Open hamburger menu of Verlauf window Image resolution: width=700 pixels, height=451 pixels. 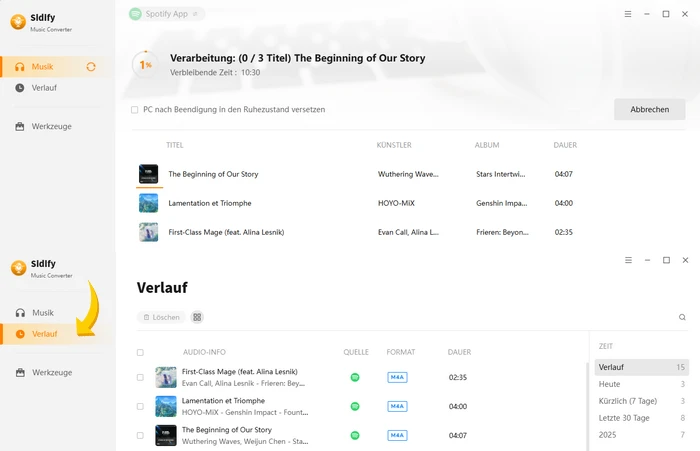click(628, 260)
